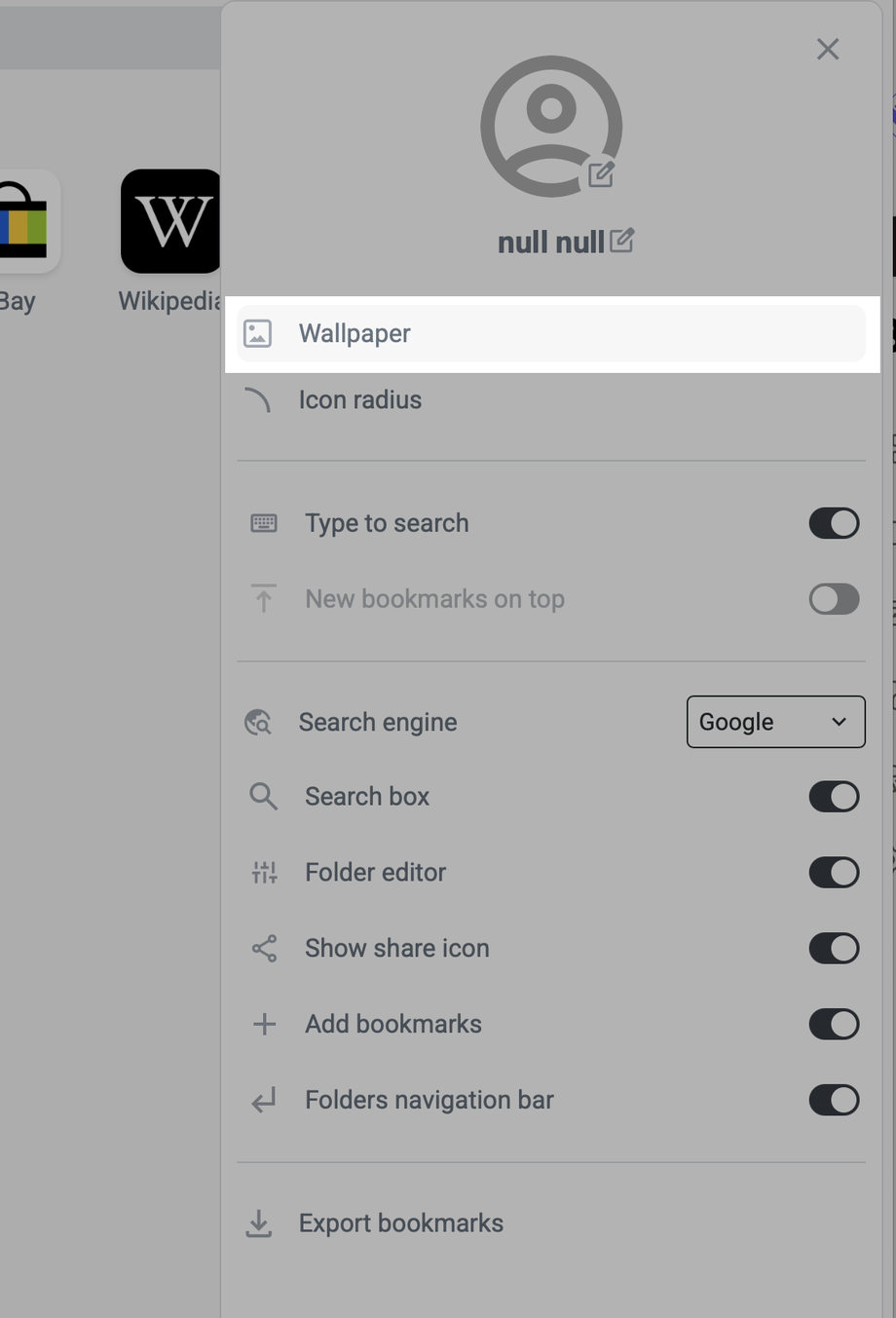Enable New bookmarks on top toggle
This screenshot has width=896, height=1318.
pos(834,599)
